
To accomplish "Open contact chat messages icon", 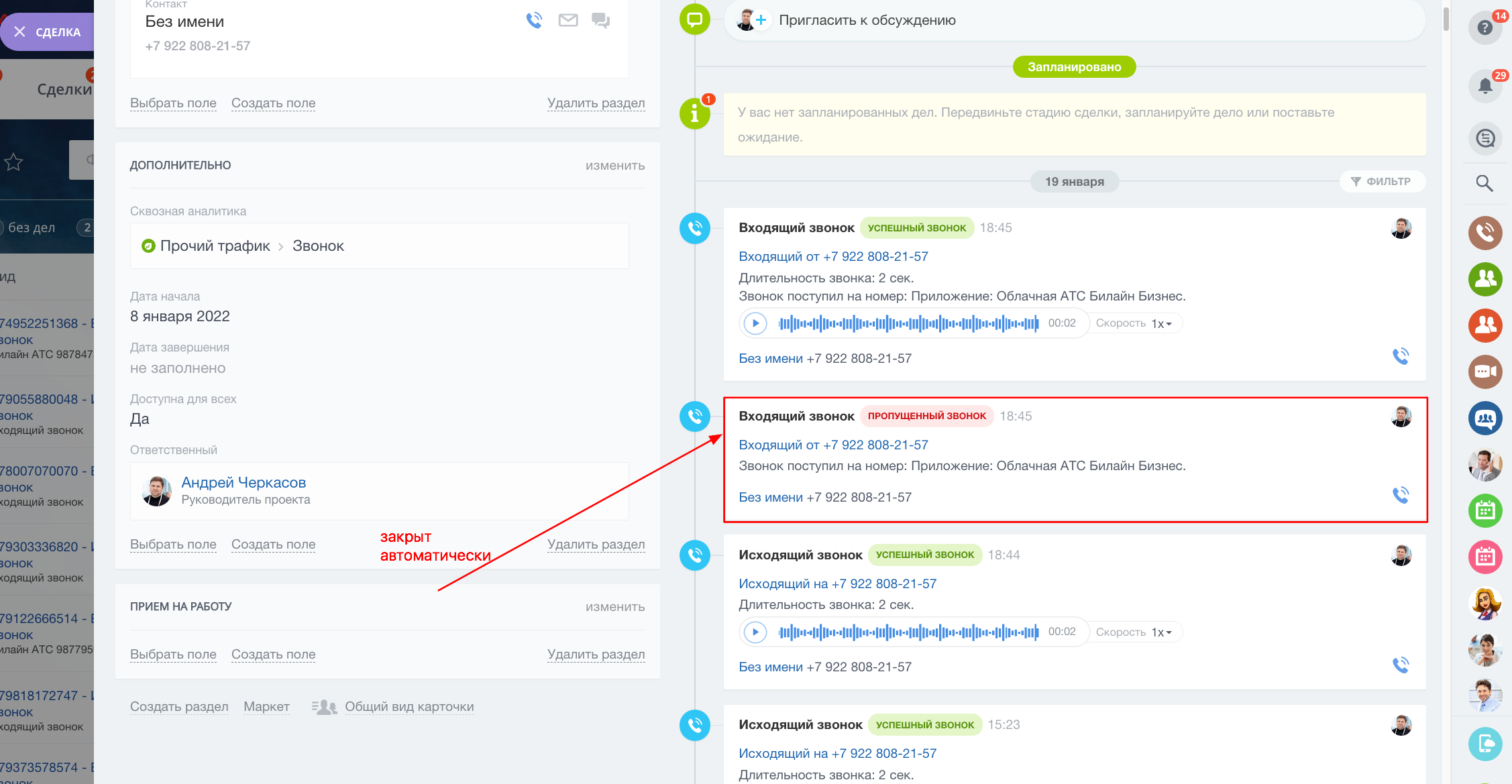I will [600, 20].
